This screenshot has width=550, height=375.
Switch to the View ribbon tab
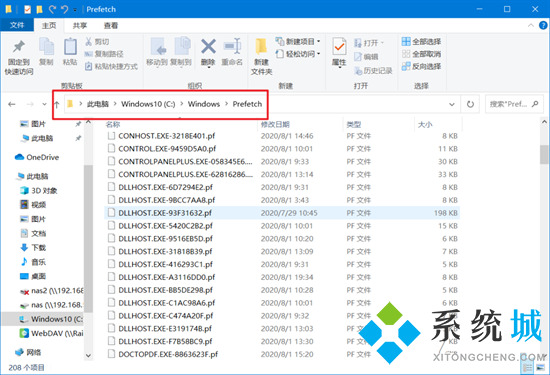tap(111, 25)
